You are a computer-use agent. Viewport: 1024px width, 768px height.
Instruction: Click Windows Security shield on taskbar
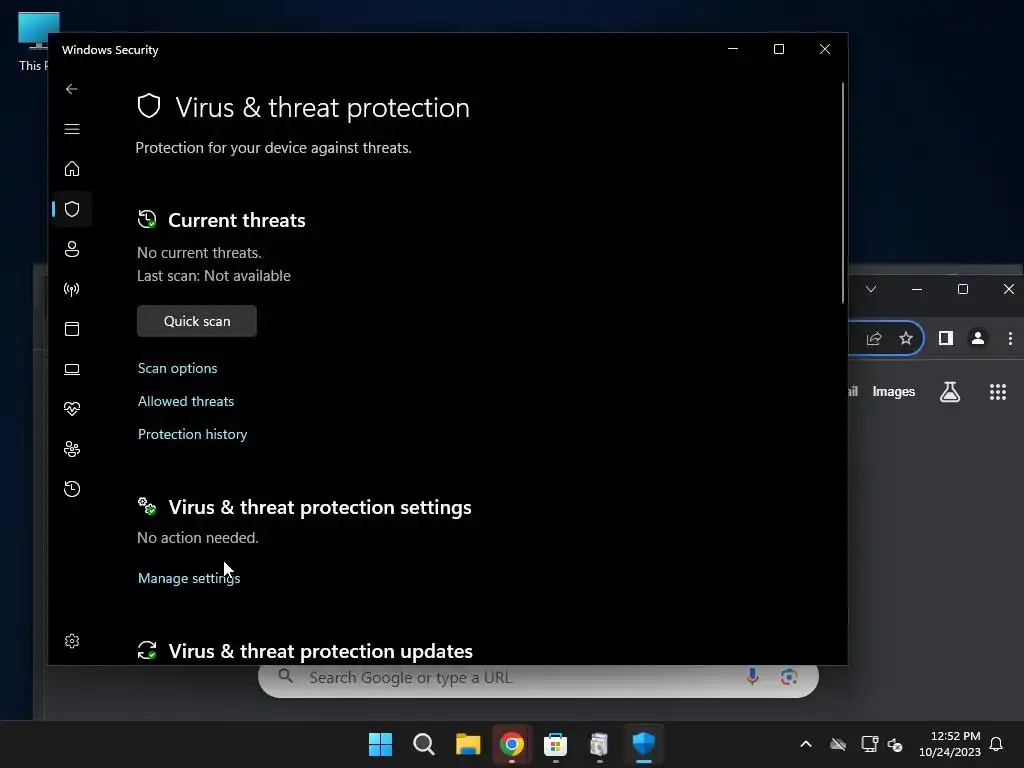[643, 744]
